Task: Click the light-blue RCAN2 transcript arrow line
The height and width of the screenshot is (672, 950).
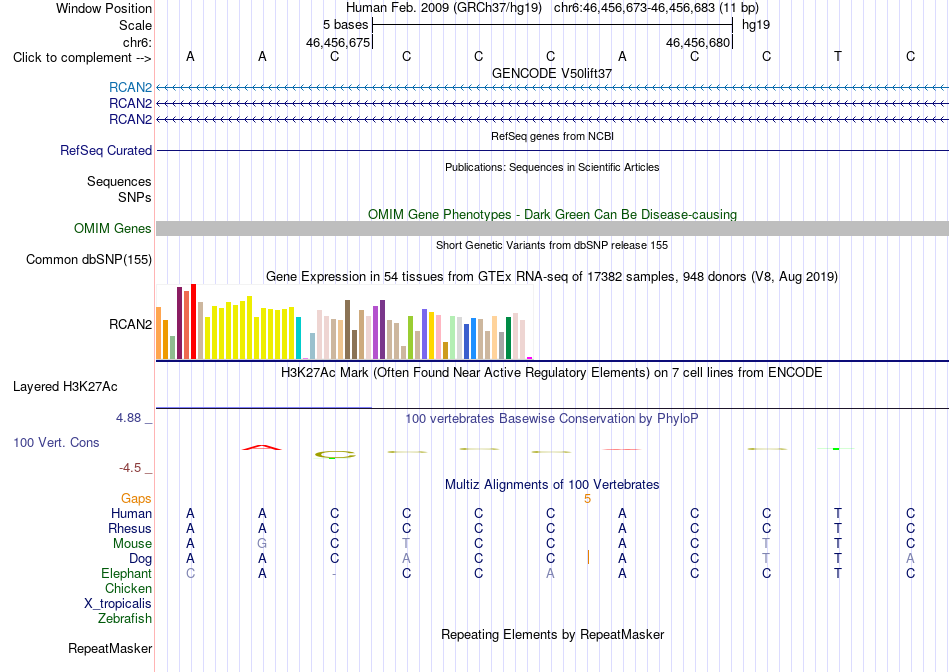Action: click(552, 87)
